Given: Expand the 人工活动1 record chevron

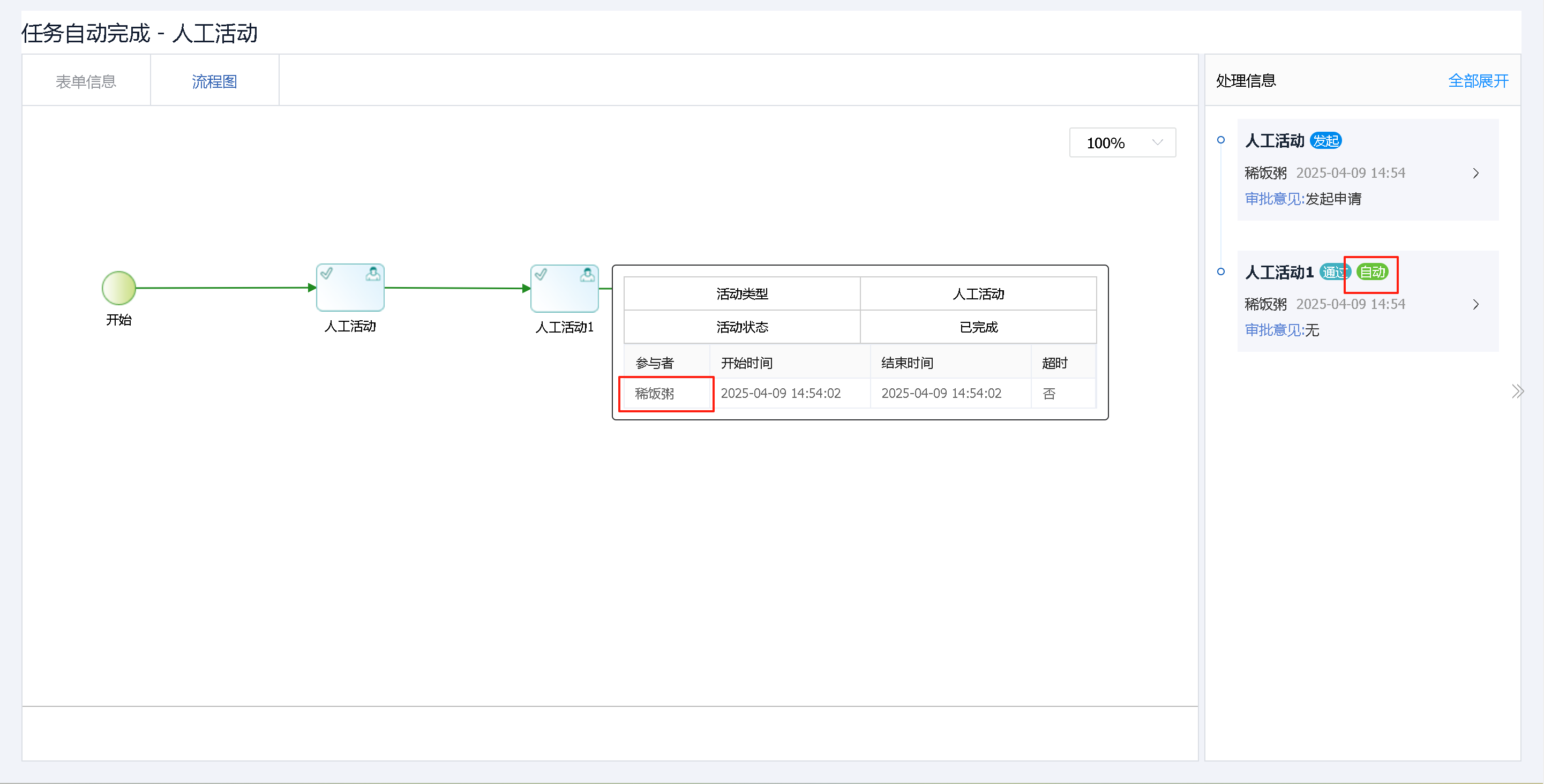Looking at the screenshot, I should click(1475, 305).
